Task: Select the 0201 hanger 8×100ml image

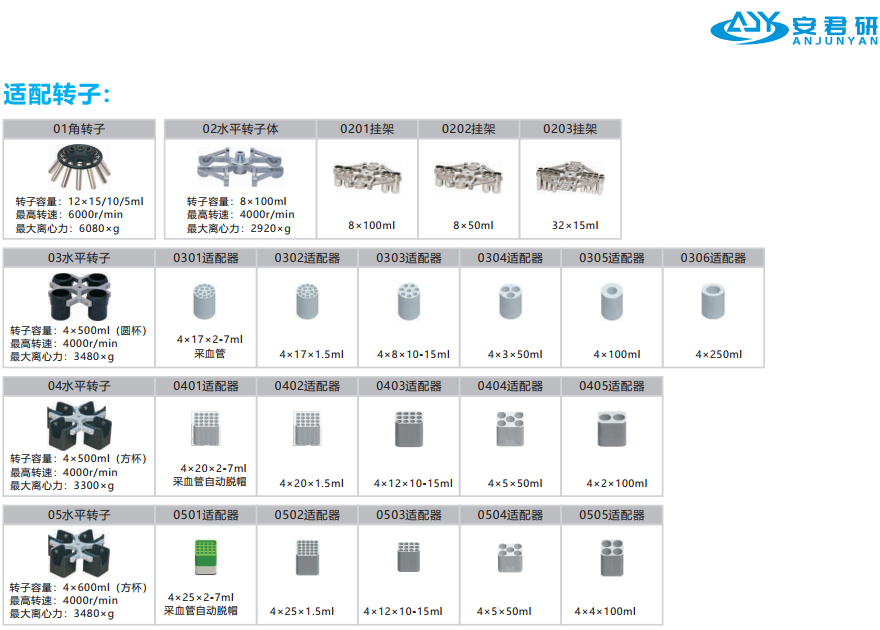Action: click(367, 178)
